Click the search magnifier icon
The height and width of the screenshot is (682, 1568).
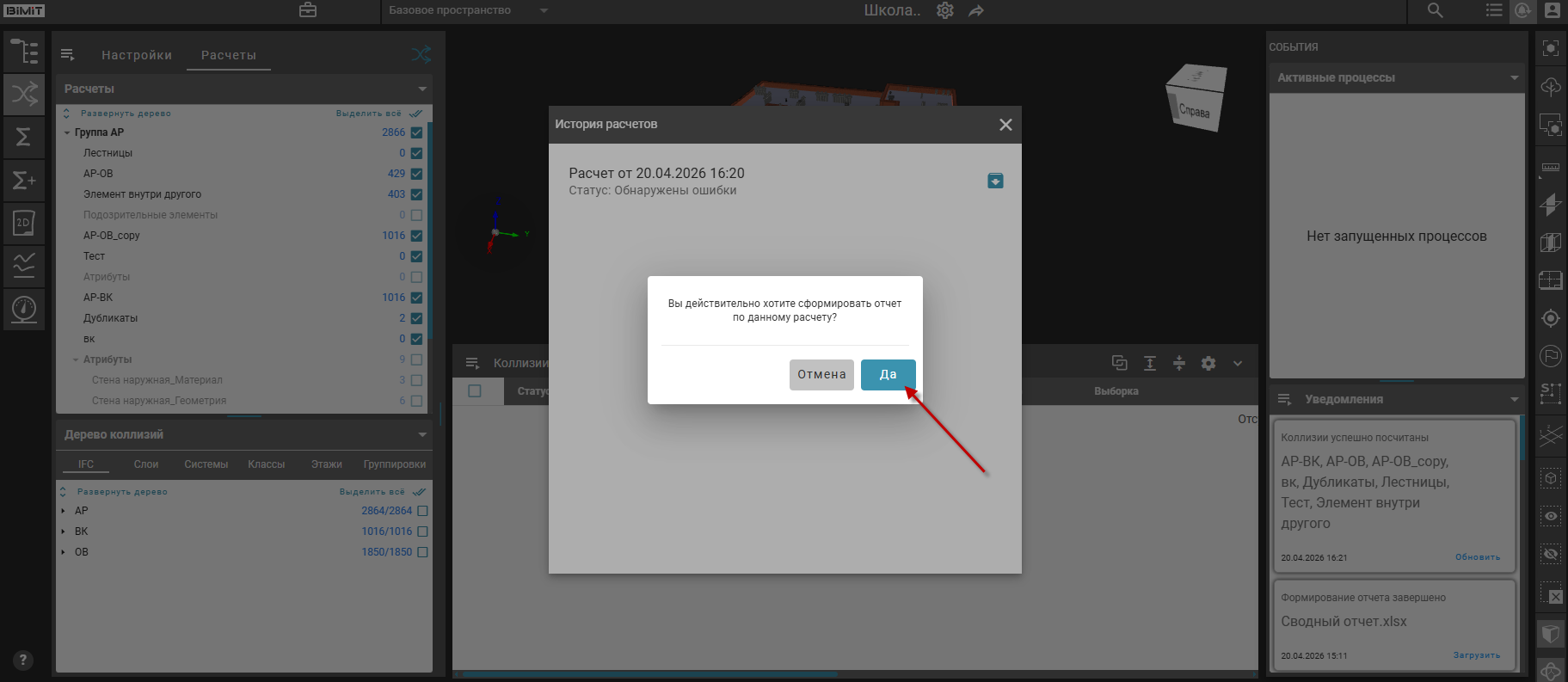pyautogui.click(x=1435, y=10)
